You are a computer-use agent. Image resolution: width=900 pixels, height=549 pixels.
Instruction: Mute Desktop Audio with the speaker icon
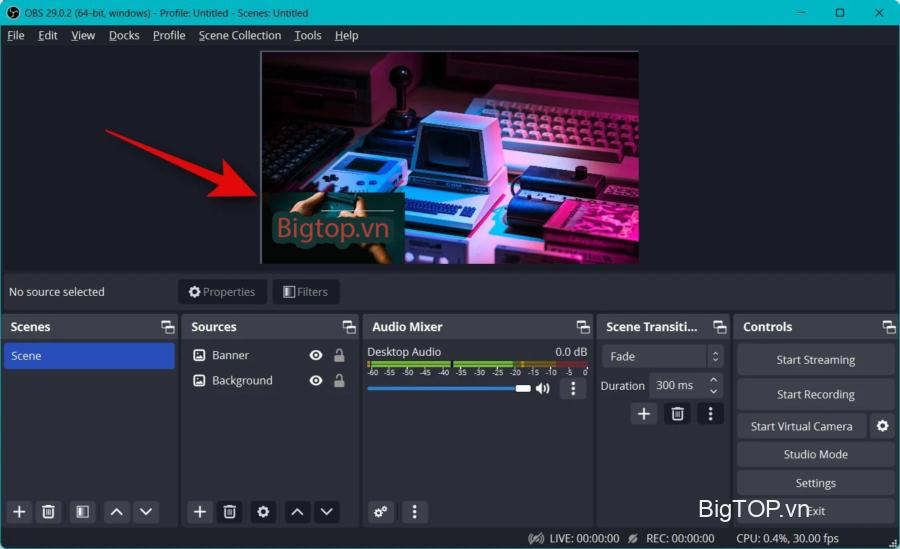pos(542,389)
